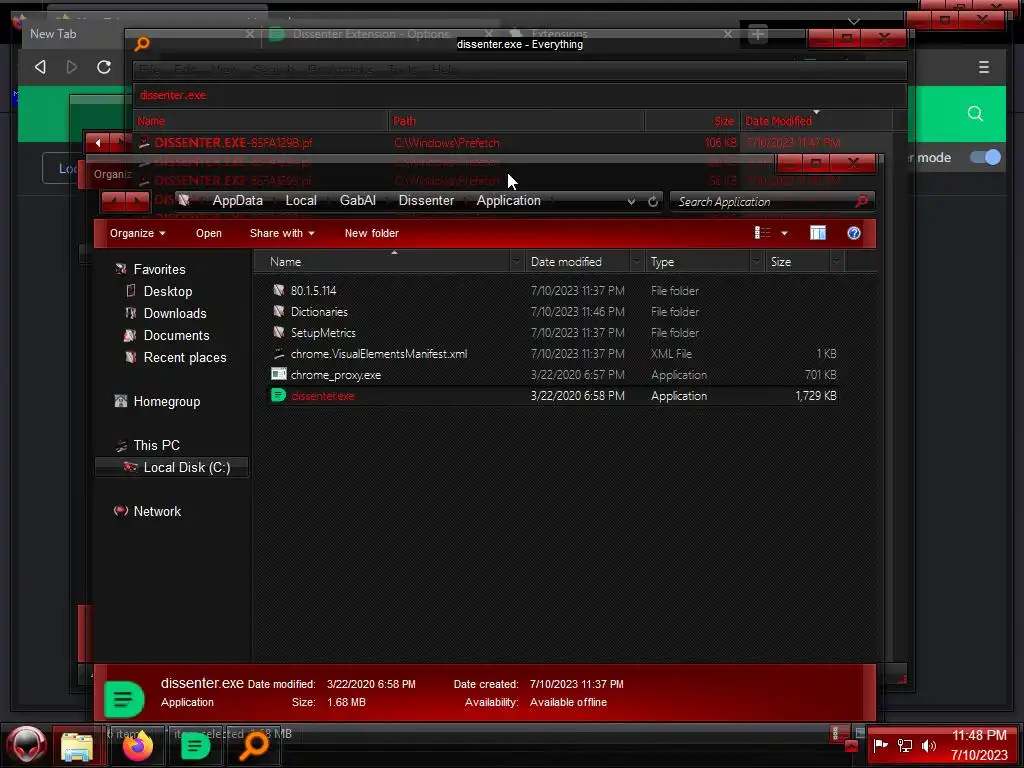Click Application in the address breadcrumb
This screenshot has height=768, width=1024.
coord(509,200)
